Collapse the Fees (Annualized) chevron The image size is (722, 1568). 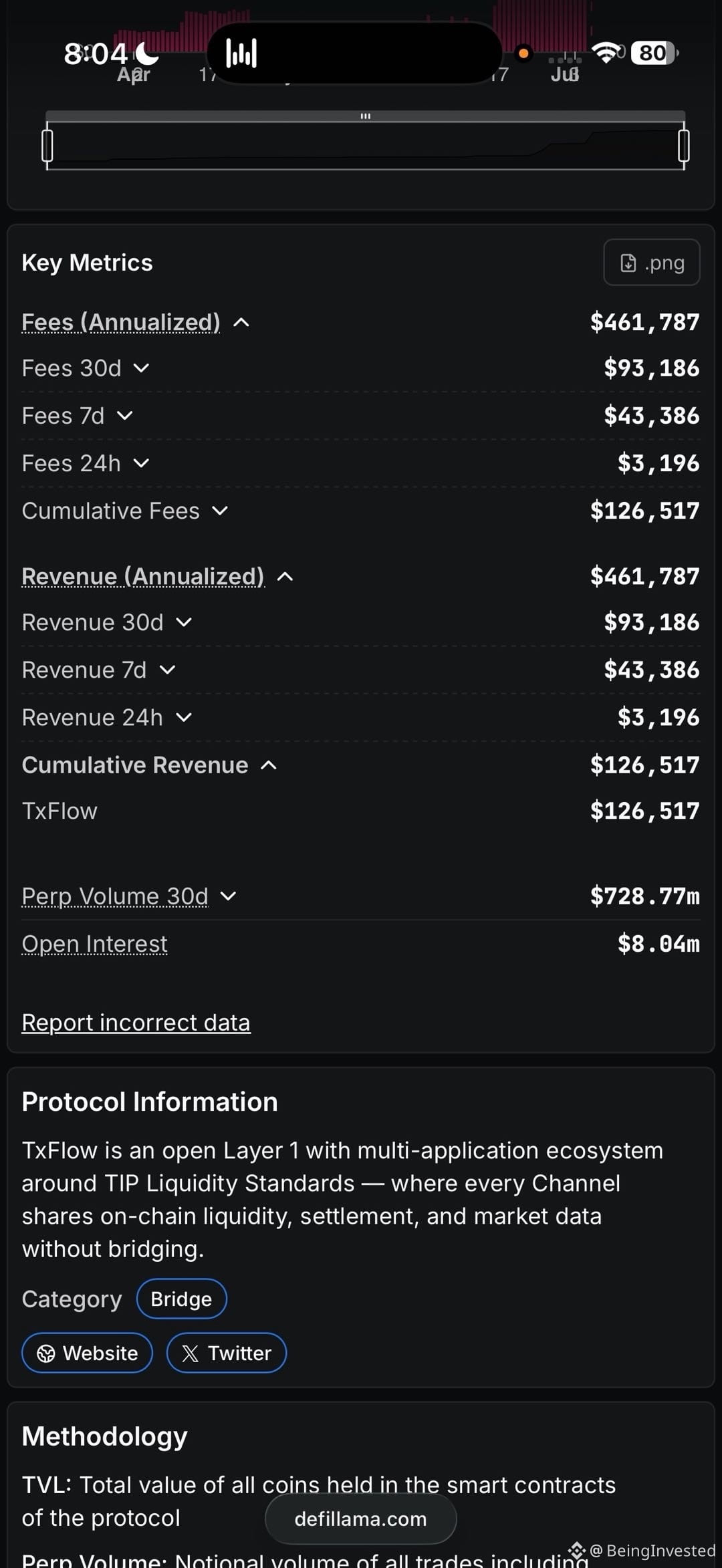click(x=241, y=323)
